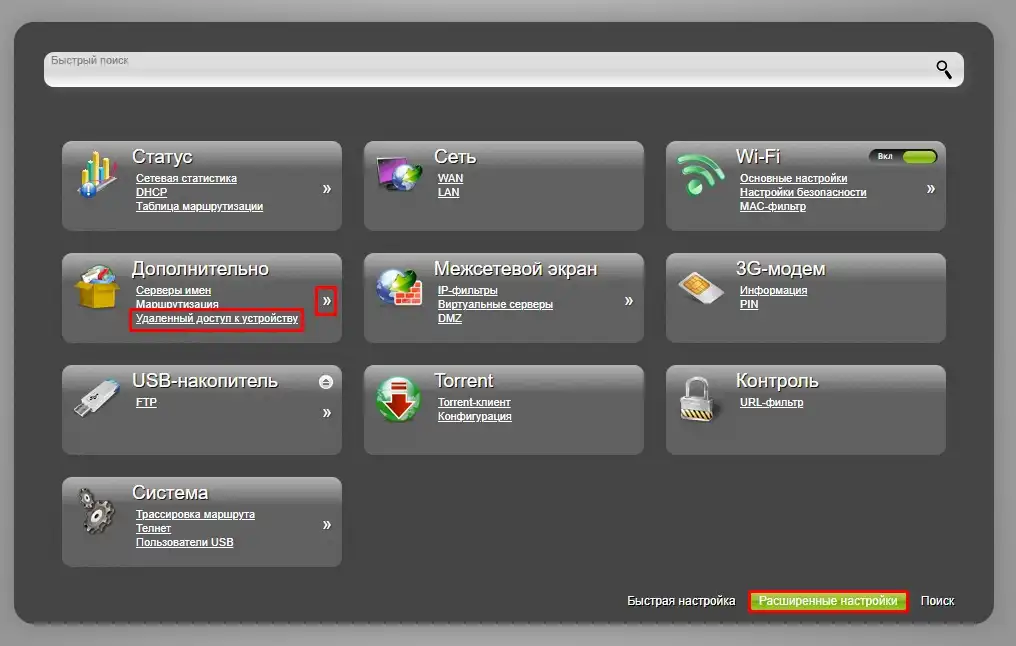
Task: Open the WAN settings link
Action: 450,179
